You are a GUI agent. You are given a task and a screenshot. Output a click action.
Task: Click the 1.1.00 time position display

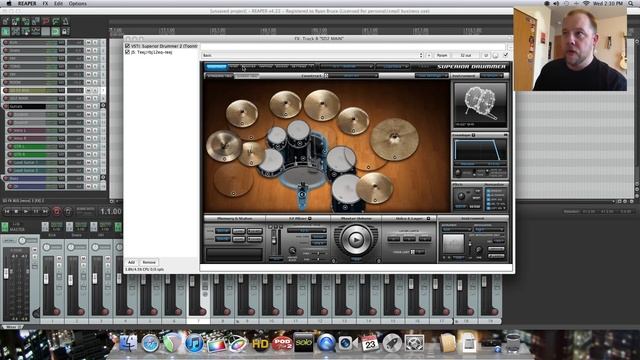[x=110, y=211]
